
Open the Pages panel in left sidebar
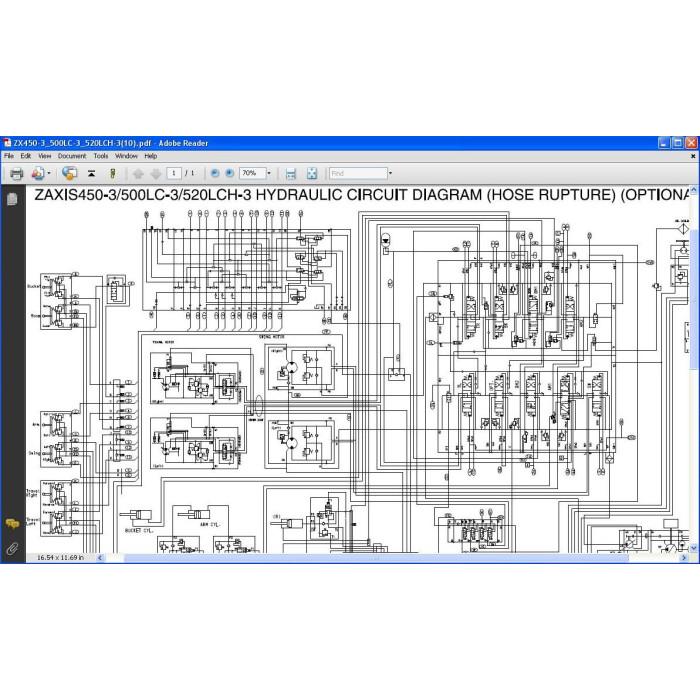coord(12,199)
